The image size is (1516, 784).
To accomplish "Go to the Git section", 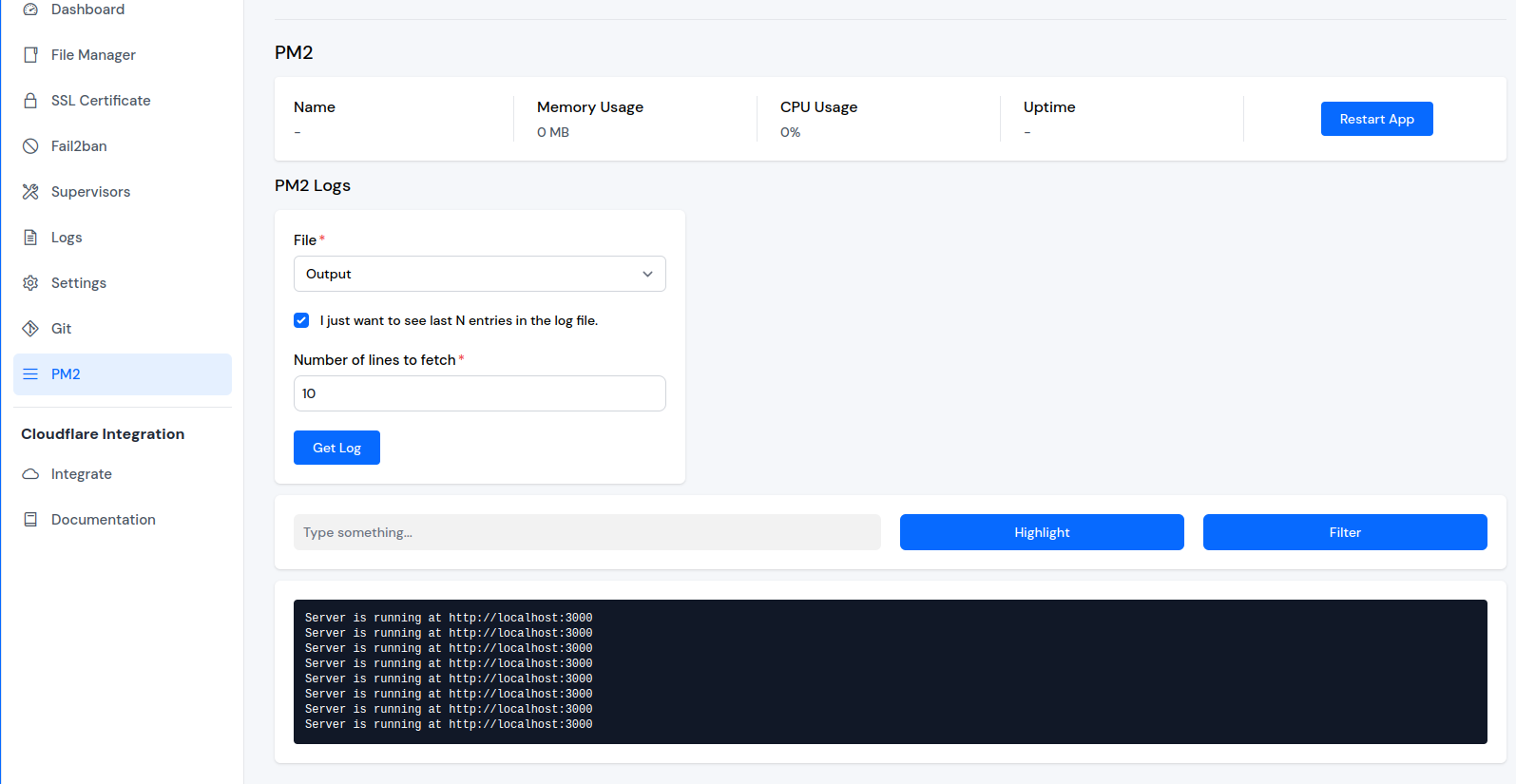I will point(123,329).
